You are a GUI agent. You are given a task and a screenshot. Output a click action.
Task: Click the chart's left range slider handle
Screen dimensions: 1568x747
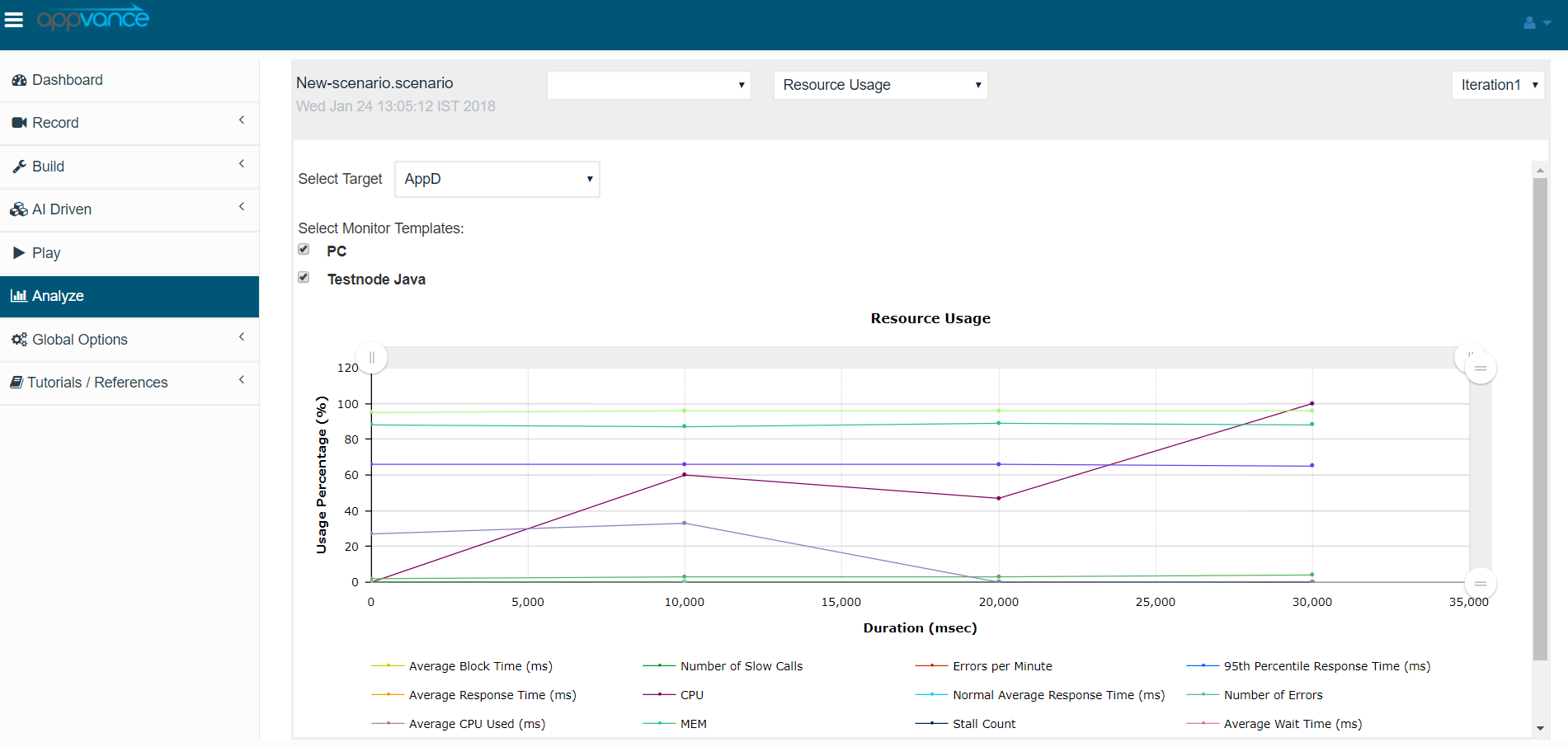point(372,358)
